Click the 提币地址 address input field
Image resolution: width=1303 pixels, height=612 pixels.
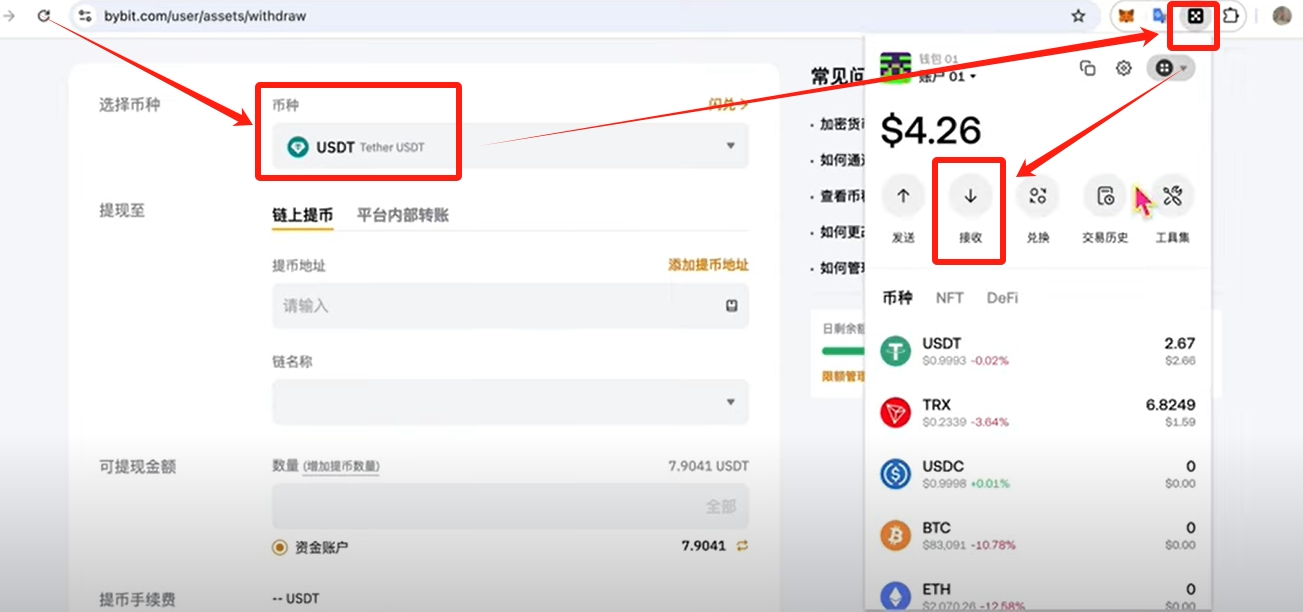pos(510,306)
